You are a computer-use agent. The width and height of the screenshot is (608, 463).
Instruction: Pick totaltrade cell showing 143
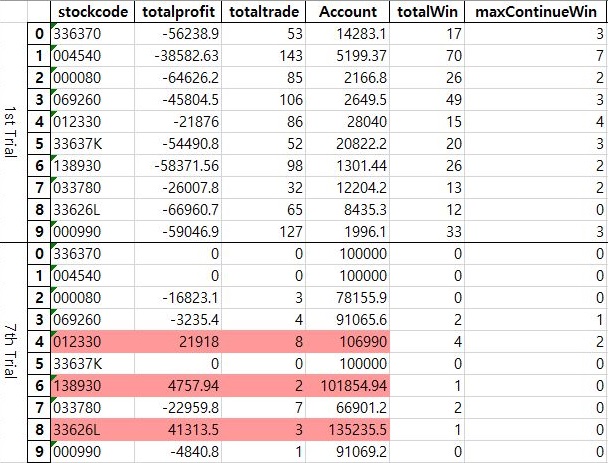pos(264,56)
